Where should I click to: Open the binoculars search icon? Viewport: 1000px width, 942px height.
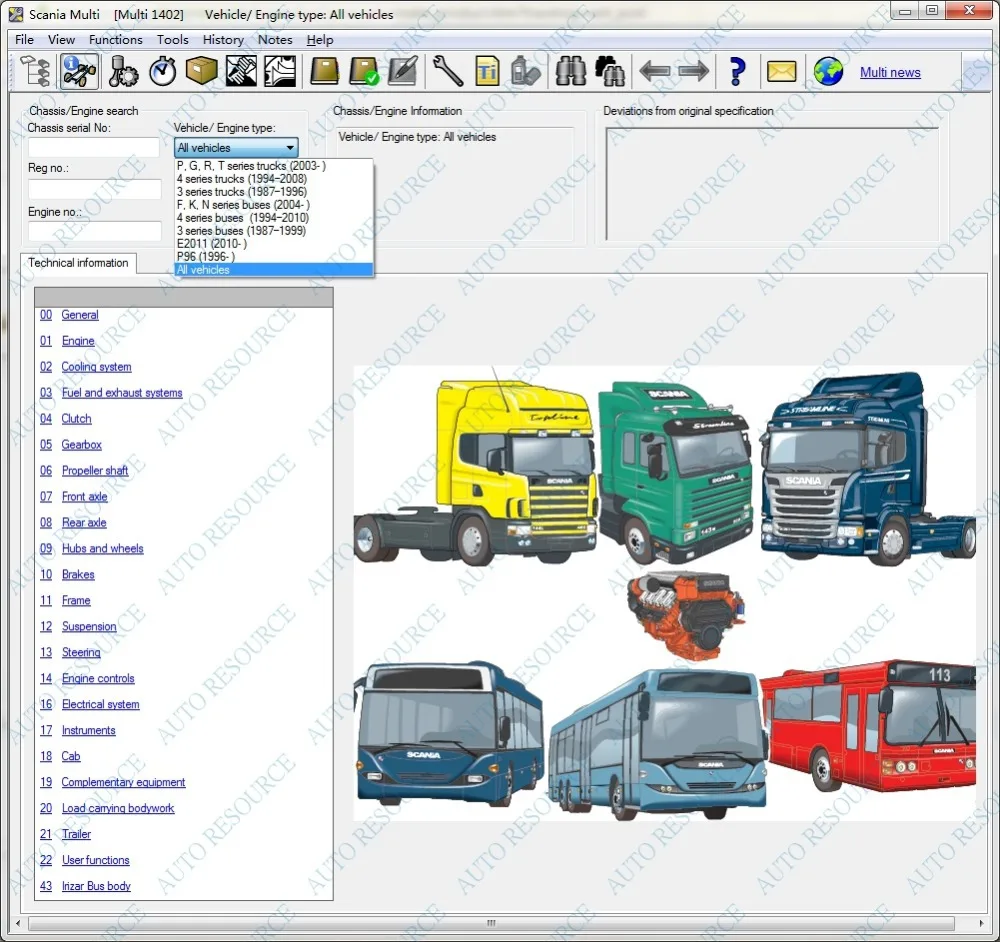571,71
